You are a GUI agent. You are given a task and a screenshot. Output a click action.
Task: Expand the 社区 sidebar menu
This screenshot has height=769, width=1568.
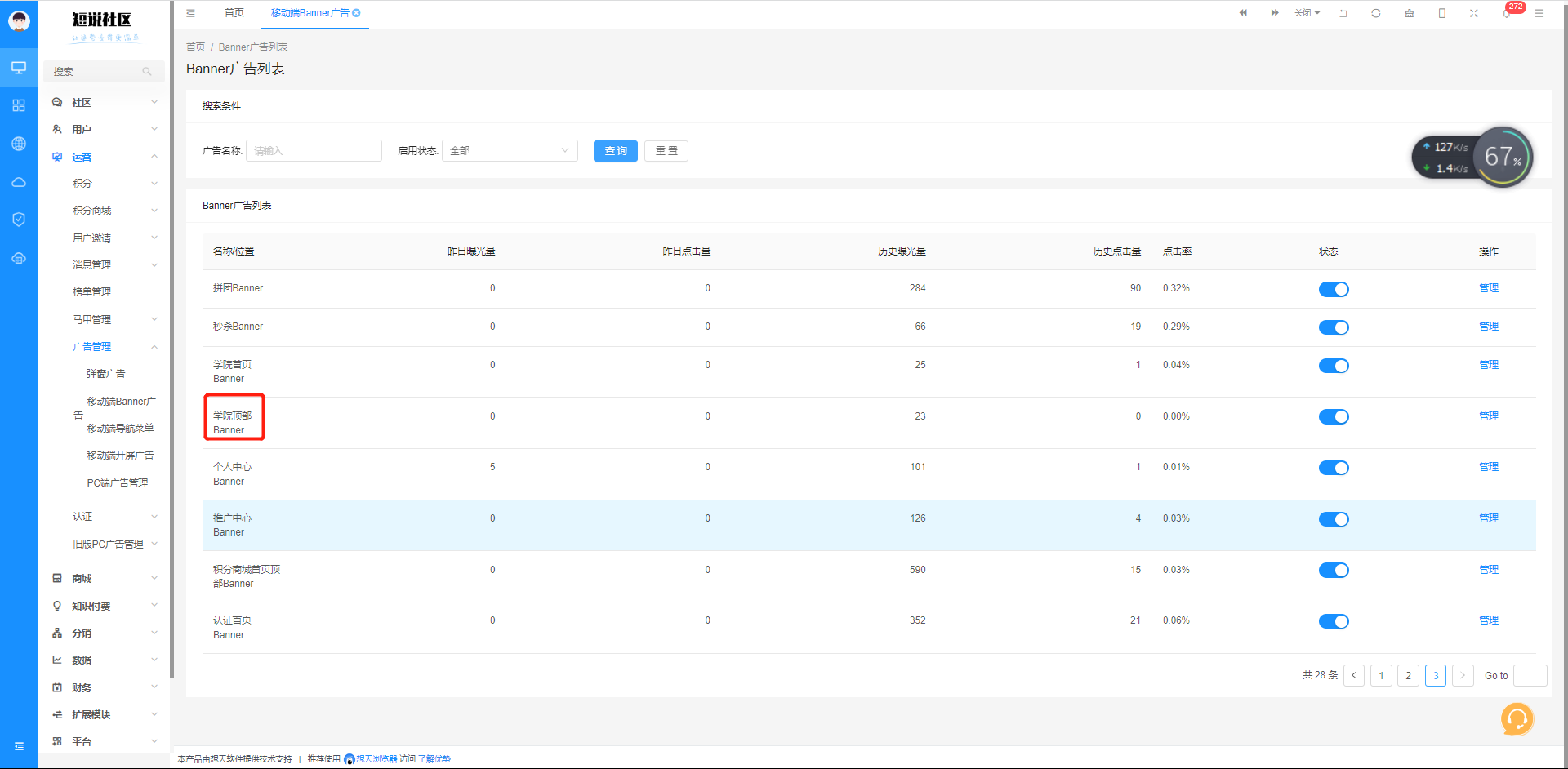[105, 102]
